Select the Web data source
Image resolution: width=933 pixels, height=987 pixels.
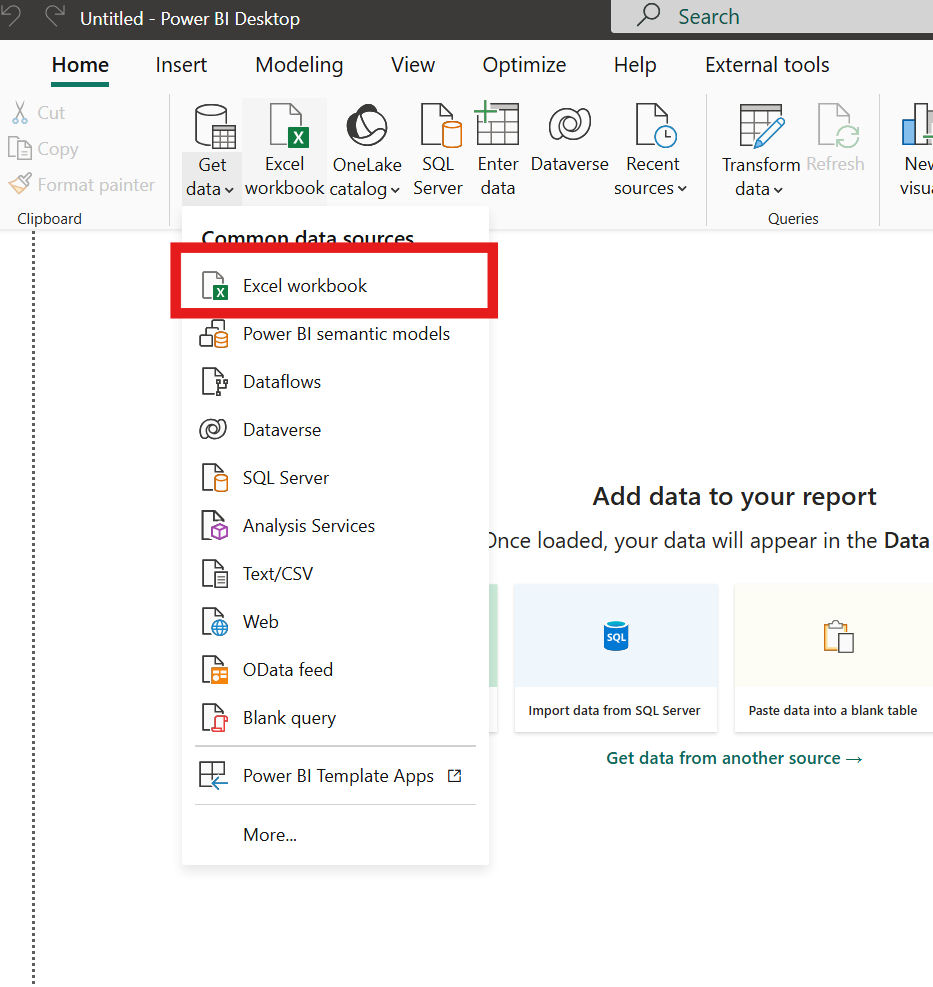335,621
